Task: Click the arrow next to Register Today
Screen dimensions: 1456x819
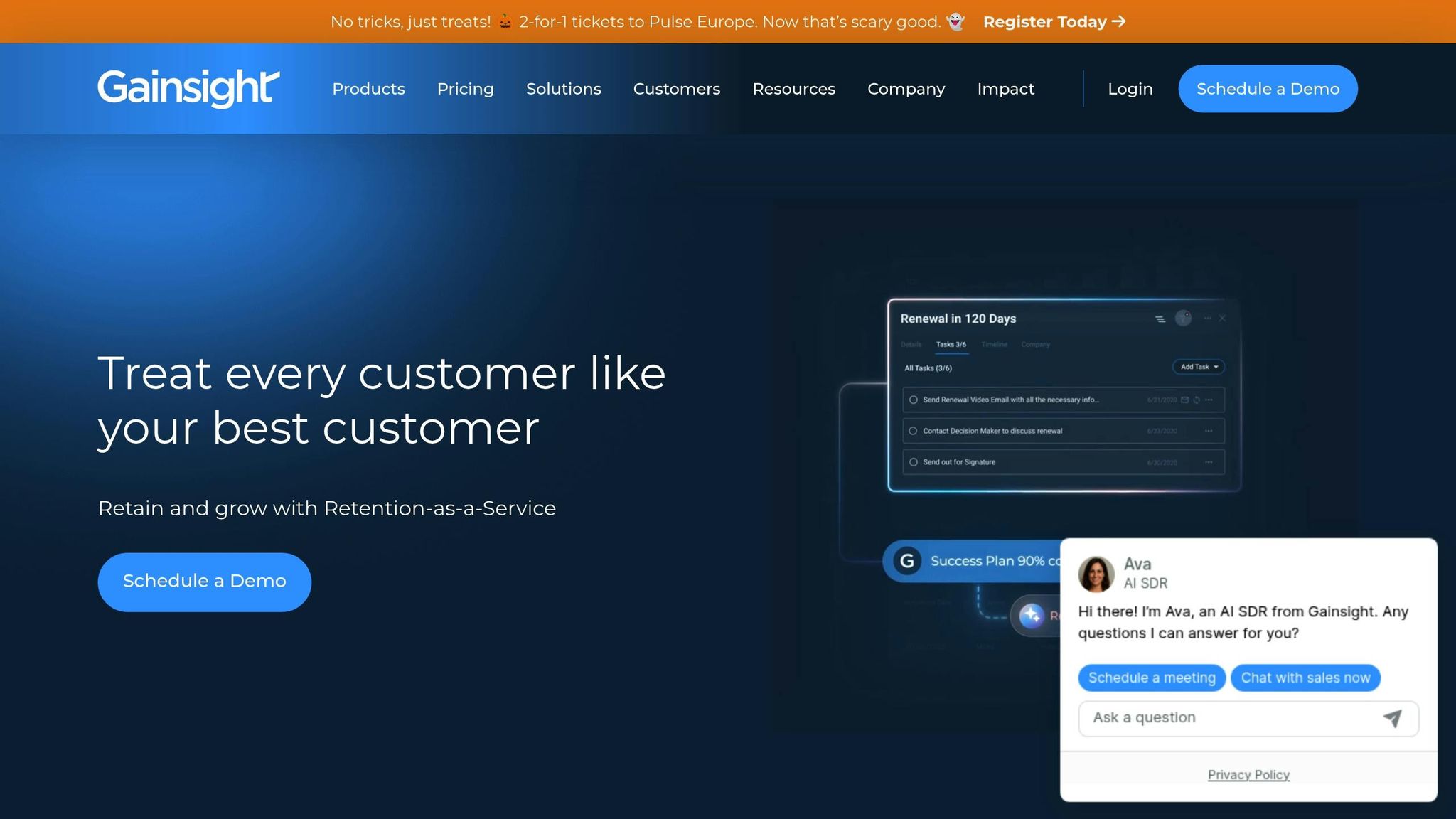Action: (1119, 21)
